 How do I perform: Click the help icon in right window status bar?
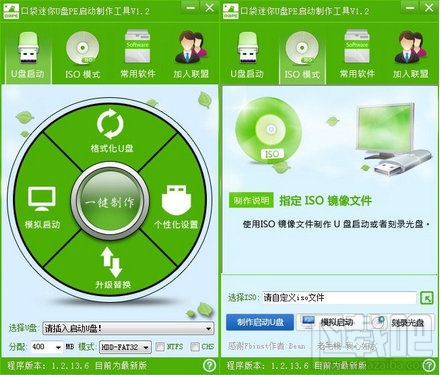tap(429, 365)
